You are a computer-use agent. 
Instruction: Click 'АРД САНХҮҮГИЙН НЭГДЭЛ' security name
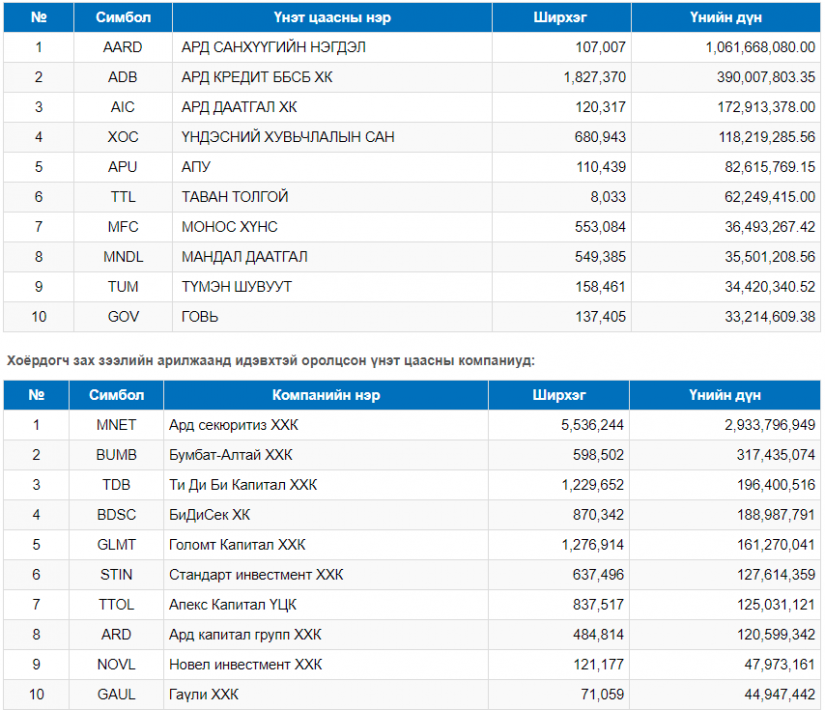(x=274, y=47)
